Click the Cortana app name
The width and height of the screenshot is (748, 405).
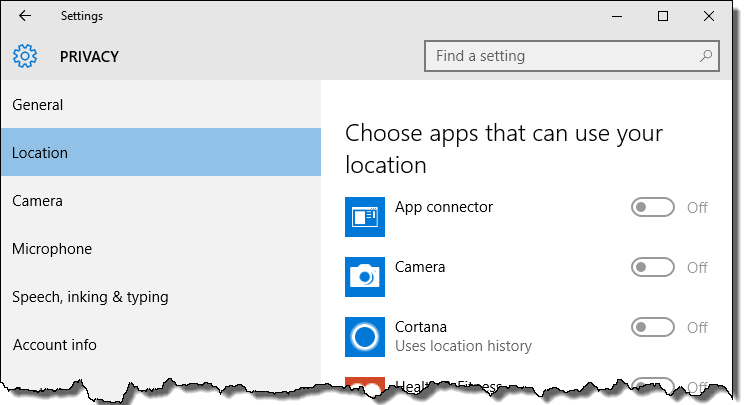click(421, 327)
